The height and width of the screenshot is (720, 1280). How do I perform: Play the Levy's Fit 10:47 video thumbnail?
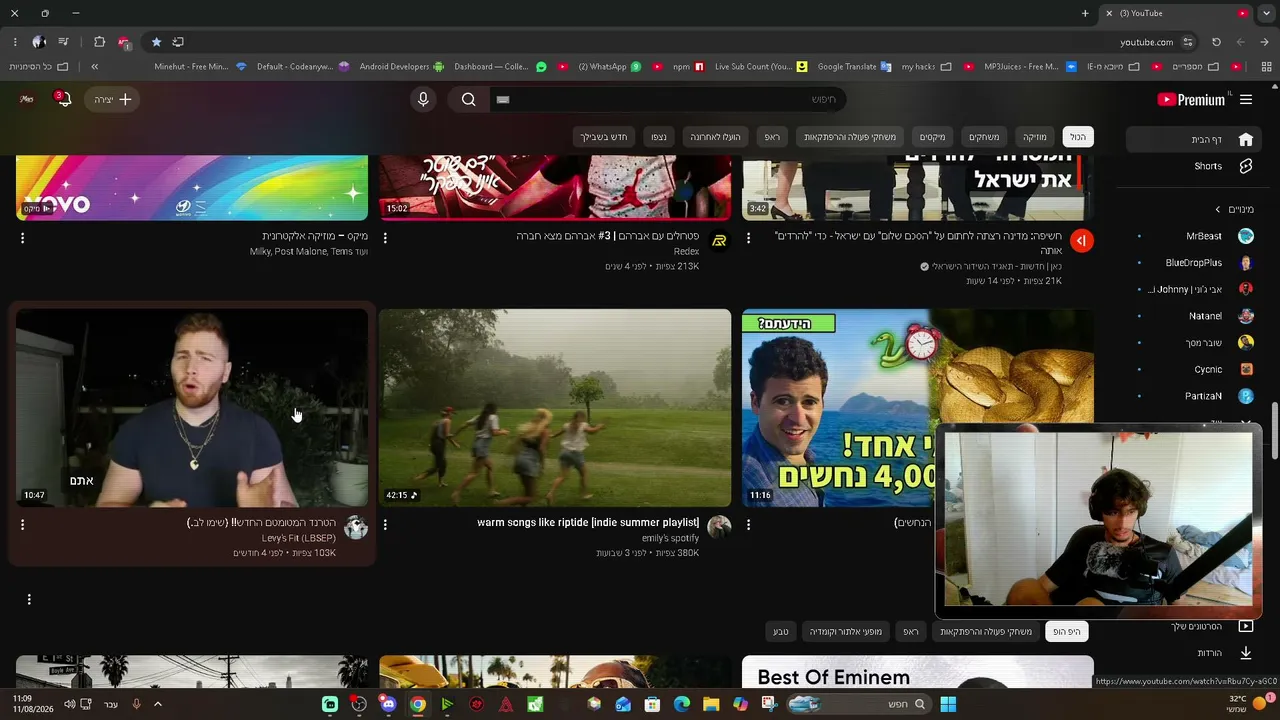tap(192, 408)
